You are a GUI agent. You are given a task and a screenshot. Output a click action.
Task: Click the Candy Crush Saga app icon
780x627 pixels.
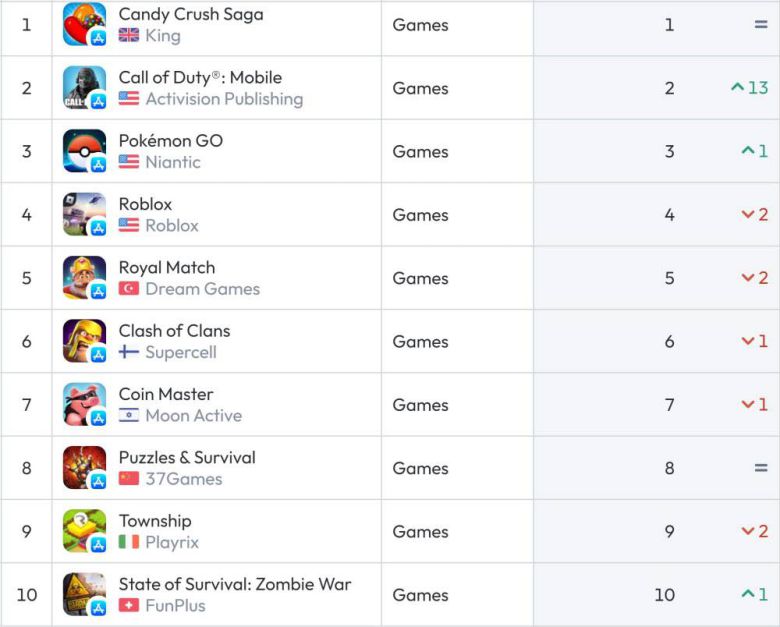point(84,24)
